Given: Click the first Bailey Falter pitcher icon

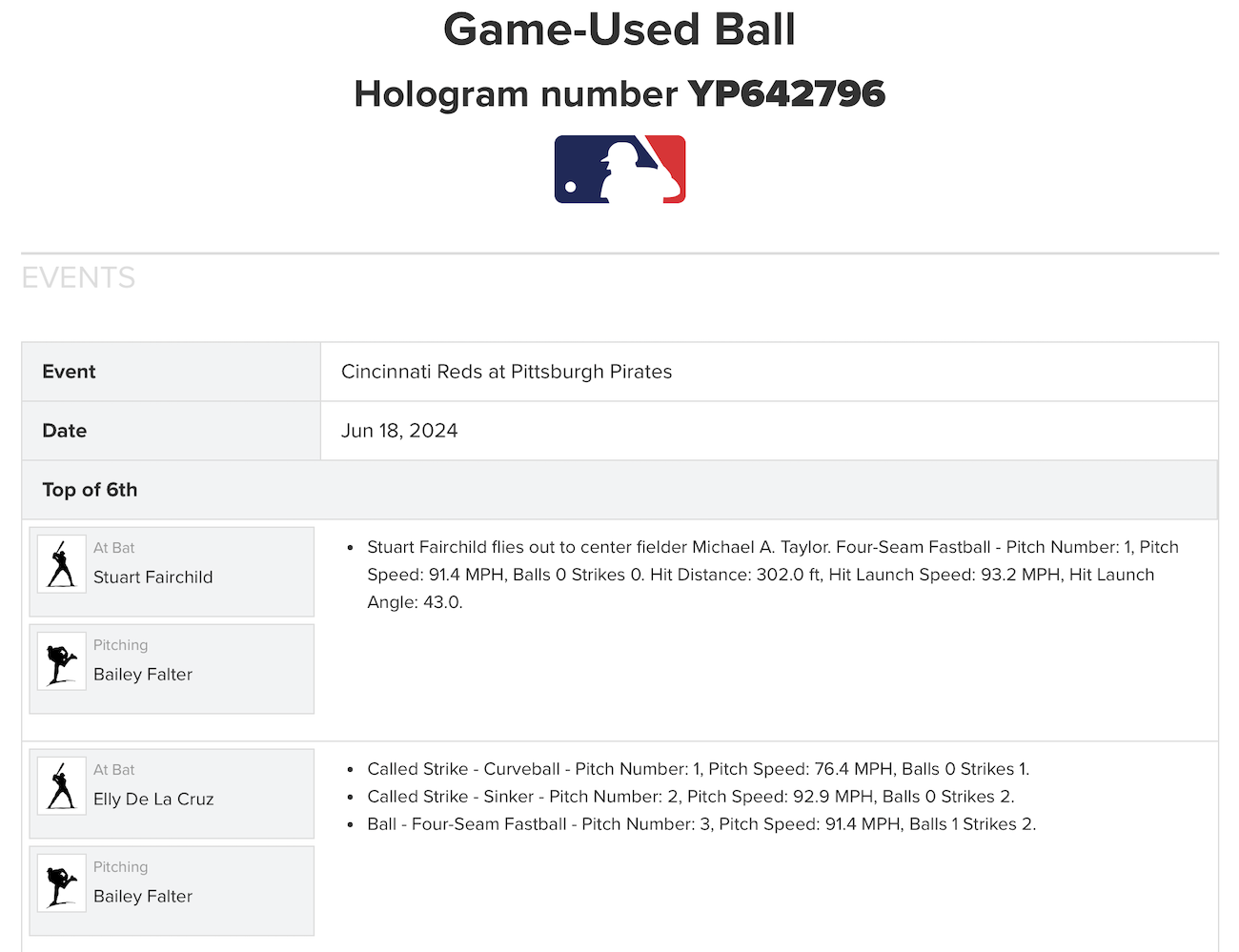Looking at the screenshot, I should click(x=62, y=661).
